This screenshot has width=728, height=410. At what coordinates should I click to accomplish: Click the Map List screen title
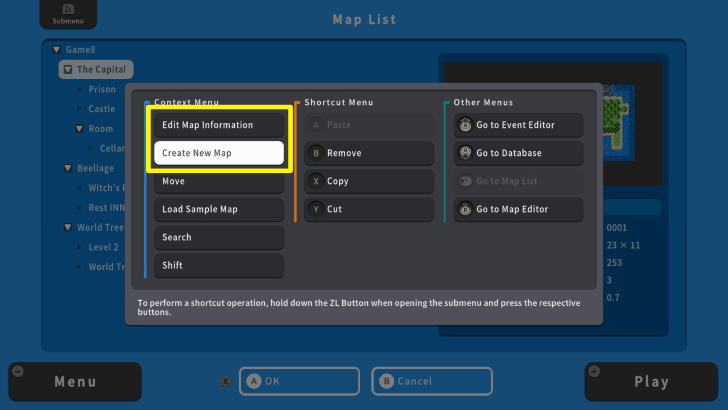(x=364, y=19)
